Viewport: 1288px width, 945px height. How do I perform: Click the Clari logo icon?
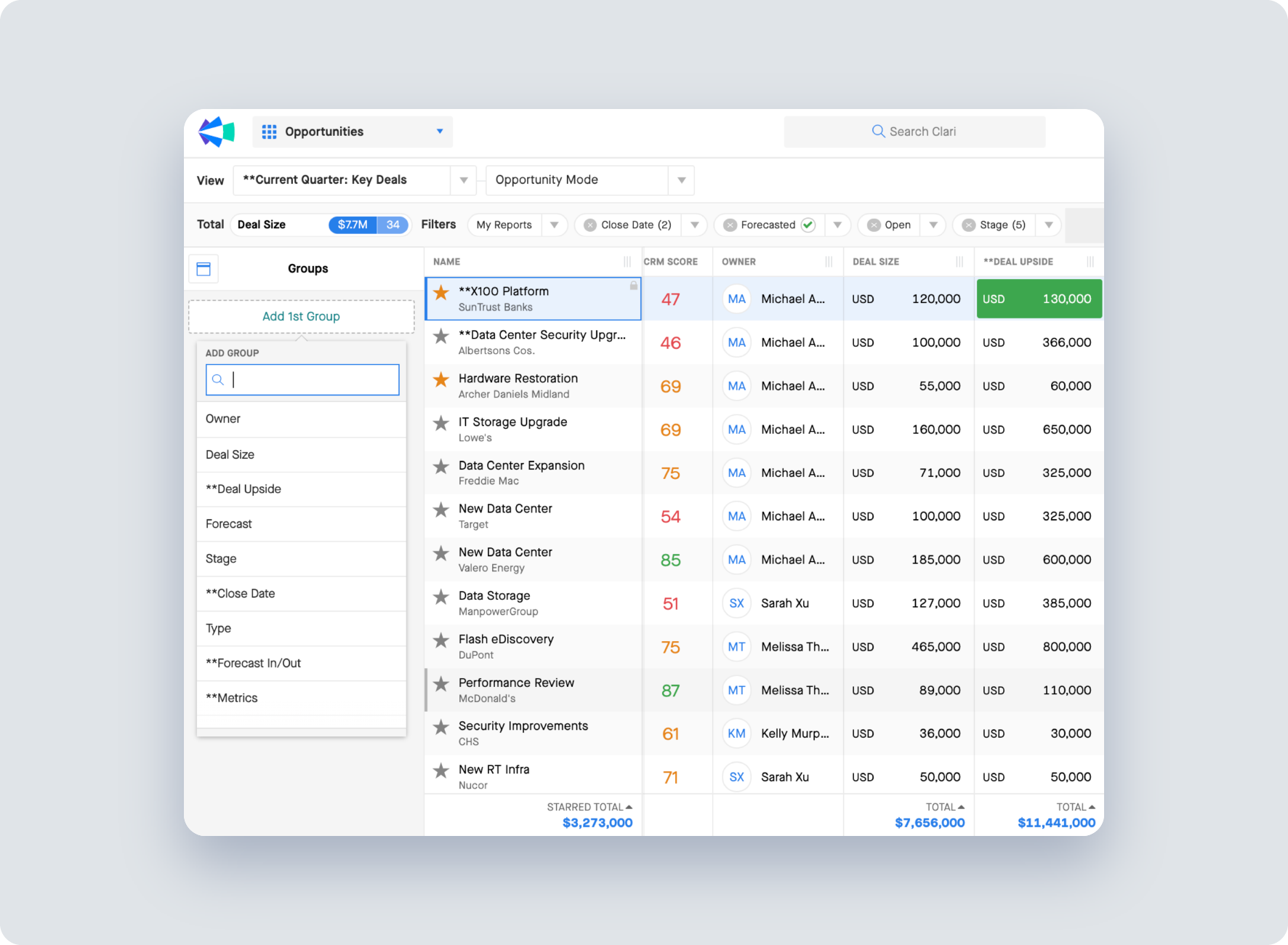point(217,132)
